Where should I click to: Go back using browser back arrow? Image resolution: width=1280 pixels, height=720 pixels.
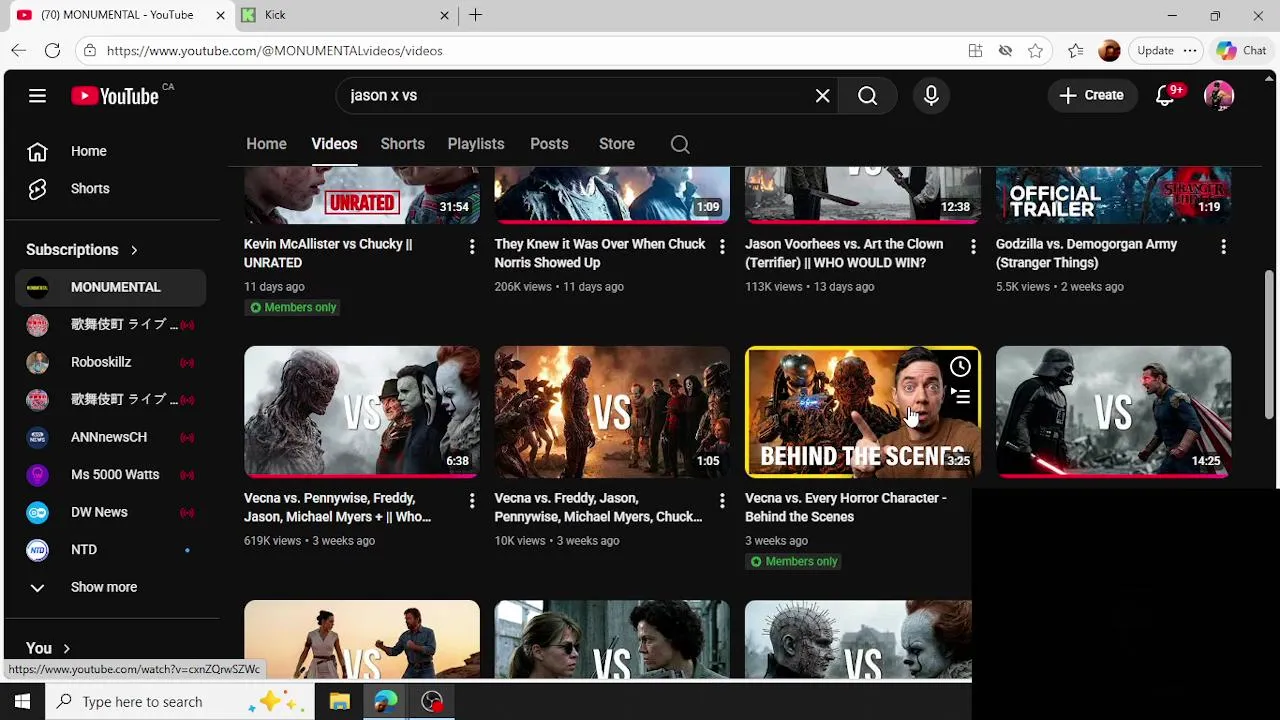pyautogui.click(x=19, y=51)
